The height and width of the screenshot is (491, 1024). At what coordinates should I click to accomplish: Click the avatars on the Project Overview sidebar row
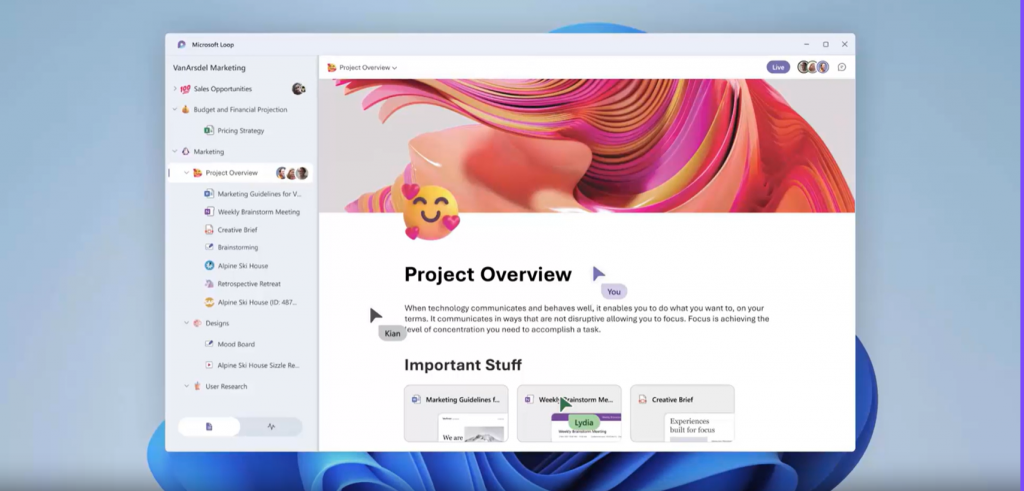click(x=292, y=173)
